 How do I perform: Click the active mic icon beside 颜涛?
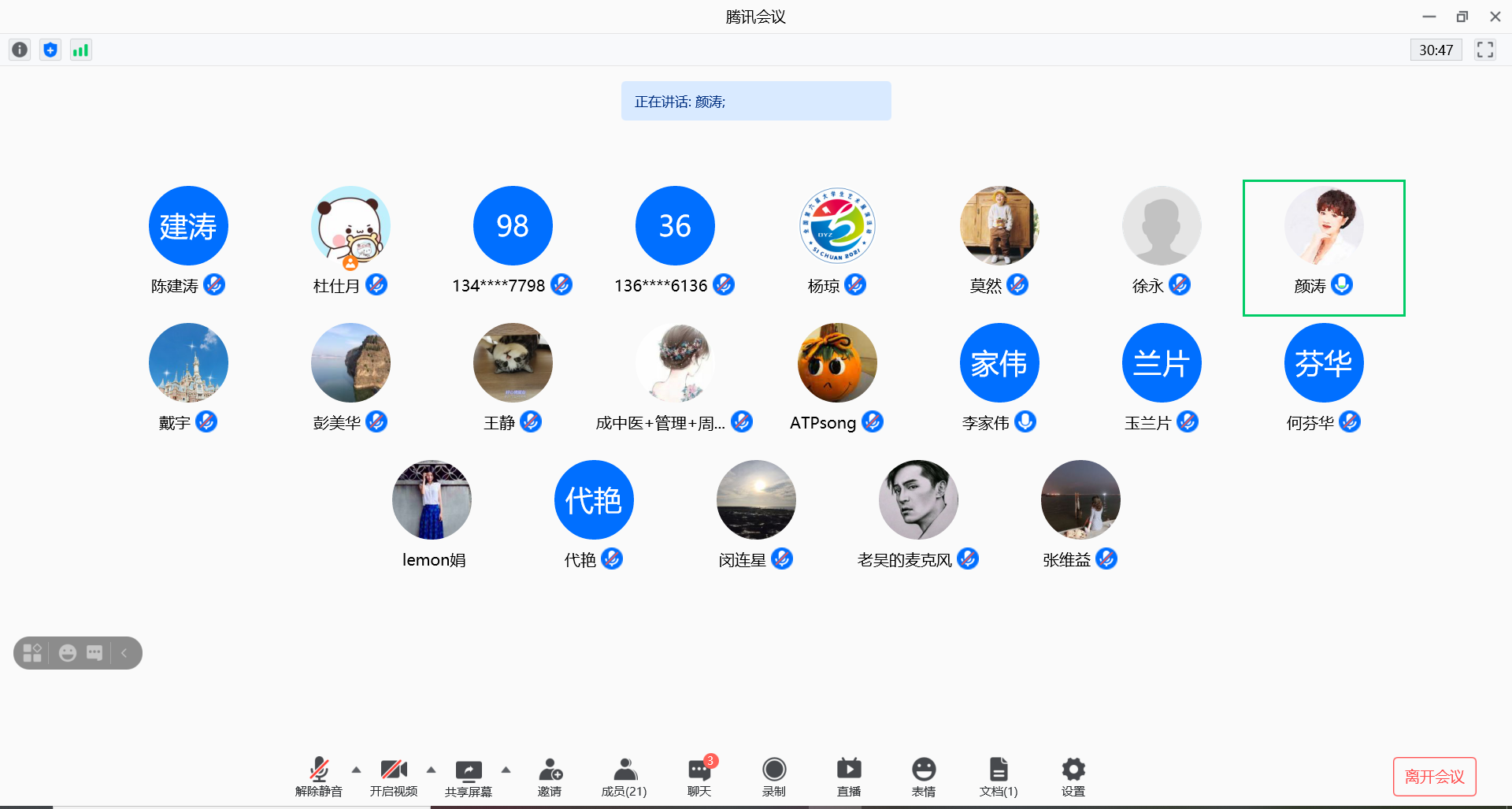[x=1342, y=284]
